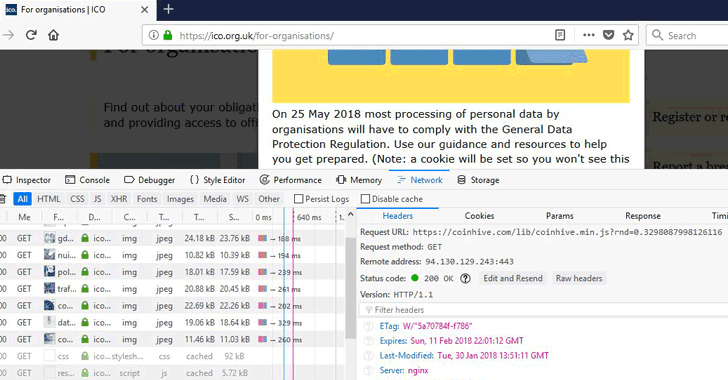Click thumbnail icon of the 'pol...' image request
Image resolution: width=728 pixels, height=380 pixels.
tap(49, 272)
